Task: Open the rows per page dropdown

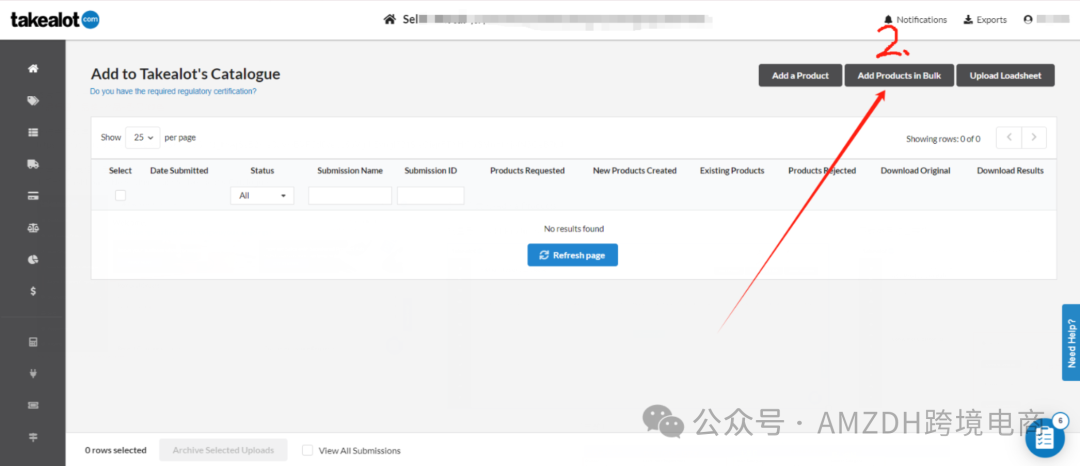Action: pyautogui.click(x=143, y=138)
